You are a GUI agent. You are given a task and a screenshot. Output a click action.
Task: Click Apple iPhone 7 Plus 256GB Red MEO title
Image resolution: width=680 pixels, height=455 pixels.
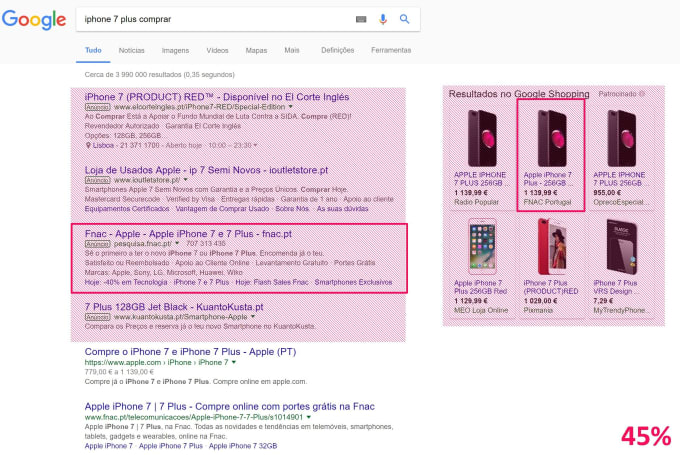point(481,287)
